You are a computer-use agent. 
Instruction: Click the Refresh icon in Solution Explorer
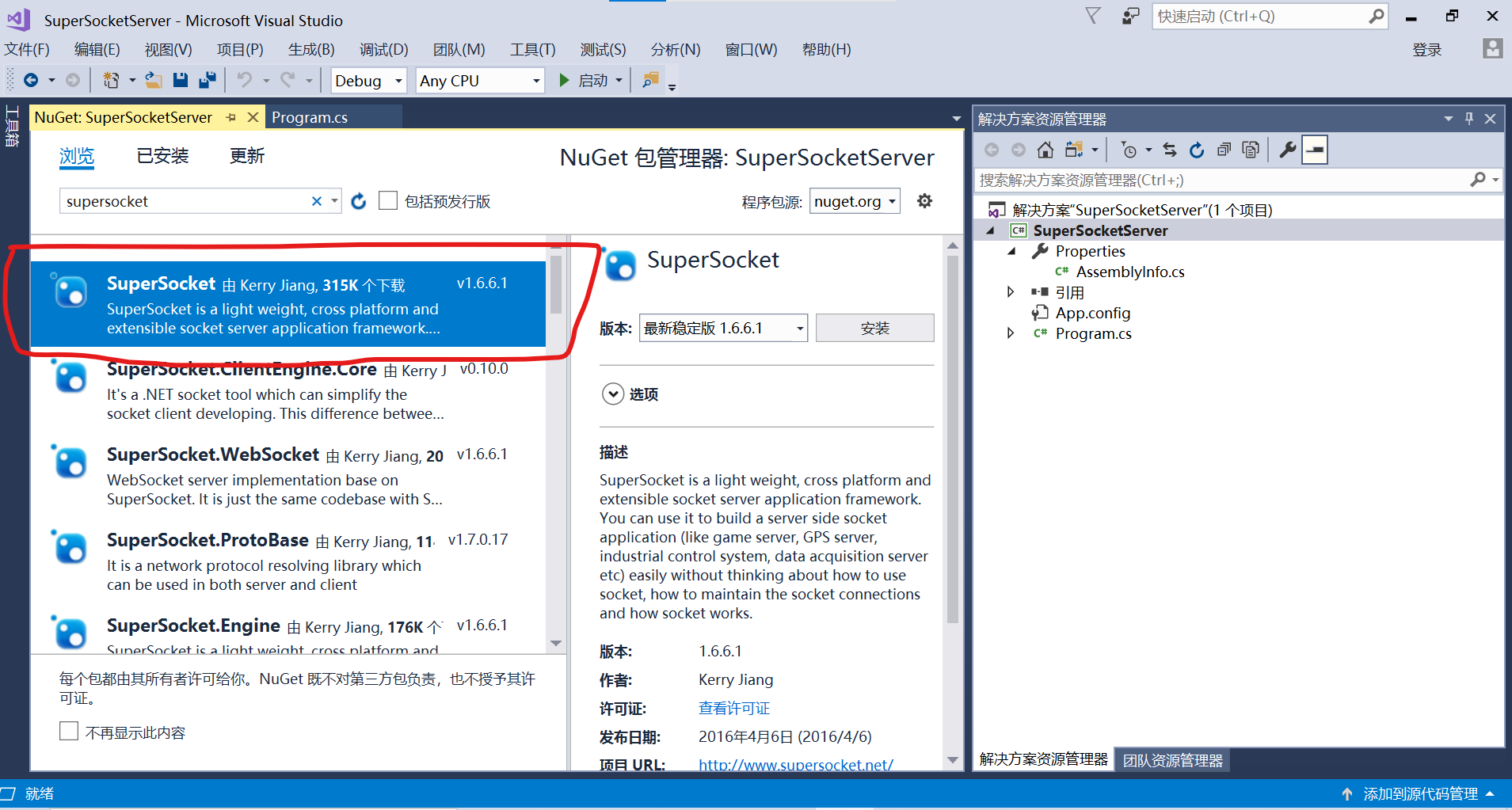tap(1196, 150)
